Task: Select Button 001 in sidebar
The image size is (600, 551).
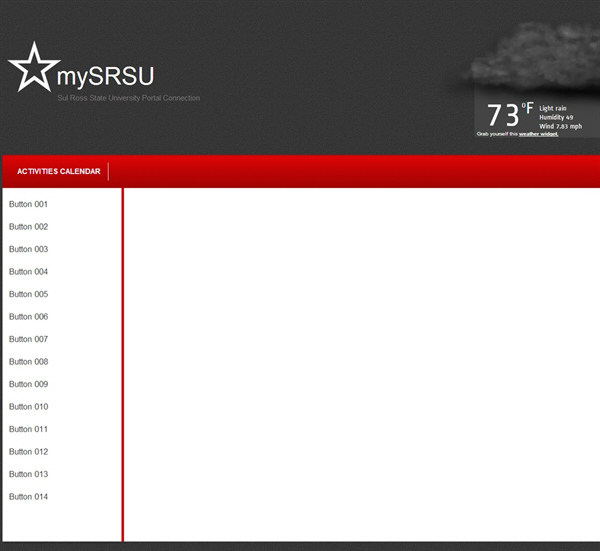Action: tap(29, 204)
